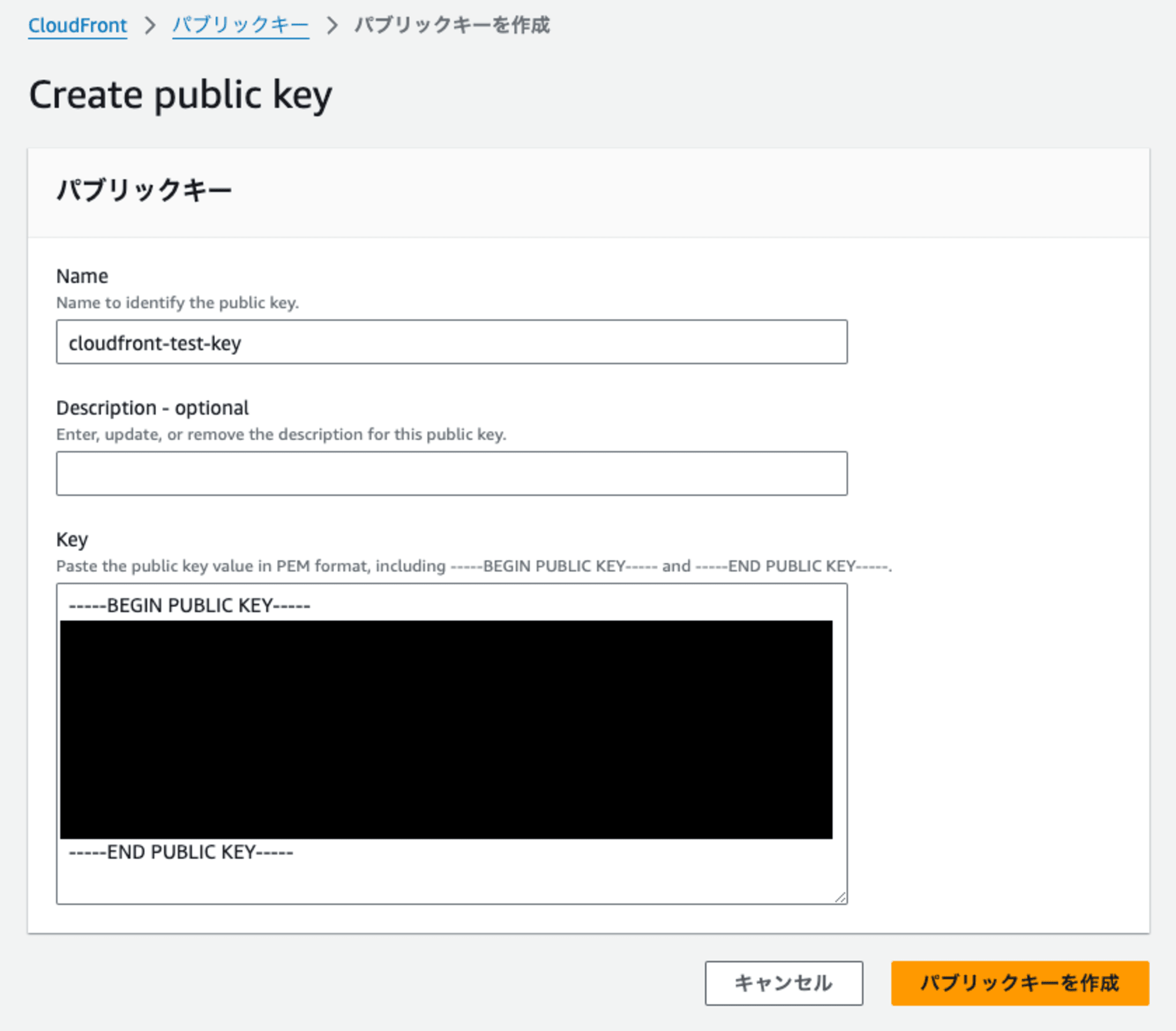Click the 'Enter, update, or remove the description' hint

click(281, 434)
